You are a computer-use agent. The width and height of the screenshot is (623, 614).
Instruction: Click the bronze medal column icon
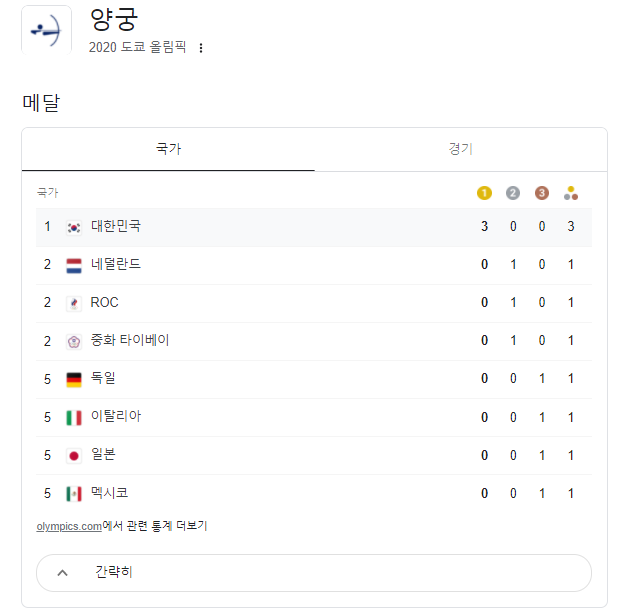pyautogui.click(x=542, y=193)
